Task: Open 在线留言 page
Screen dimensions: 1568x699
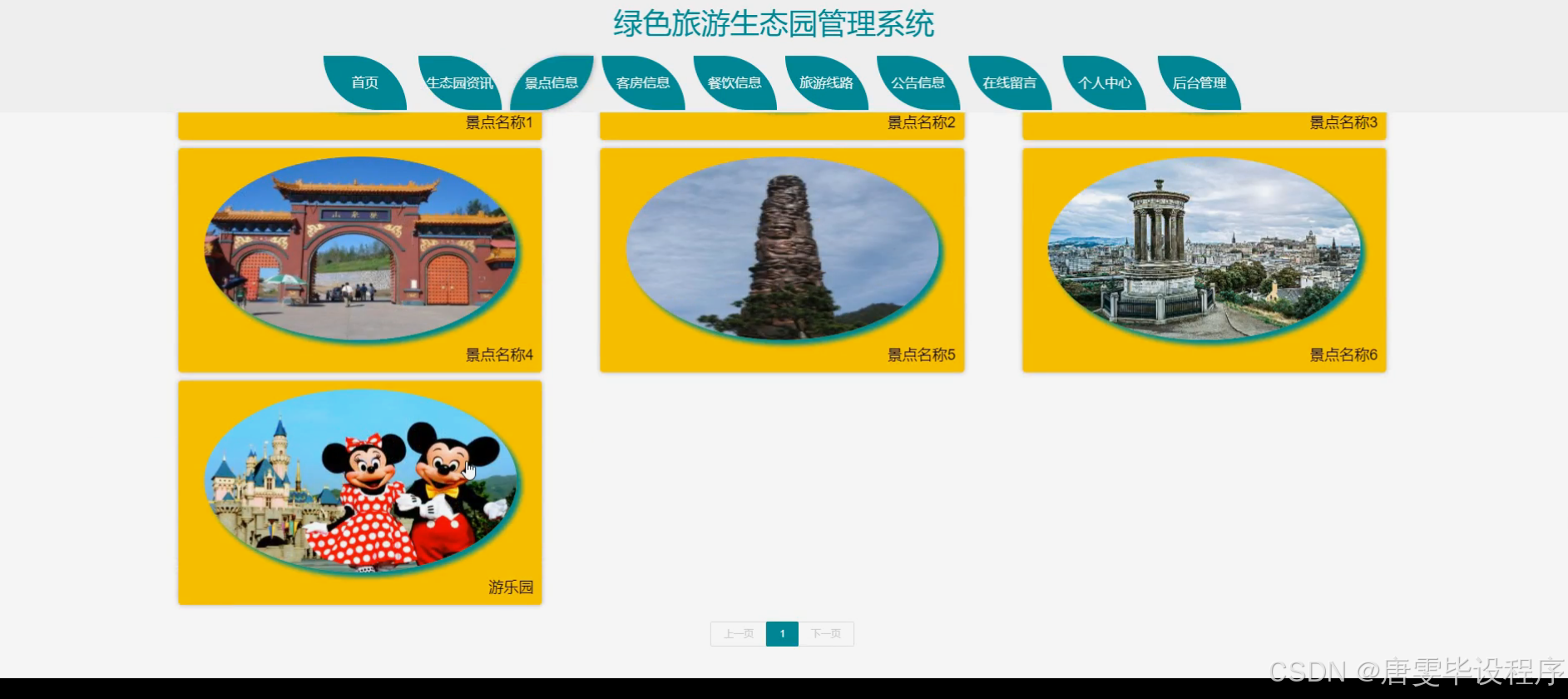Action: click(x=1010, y=82)
